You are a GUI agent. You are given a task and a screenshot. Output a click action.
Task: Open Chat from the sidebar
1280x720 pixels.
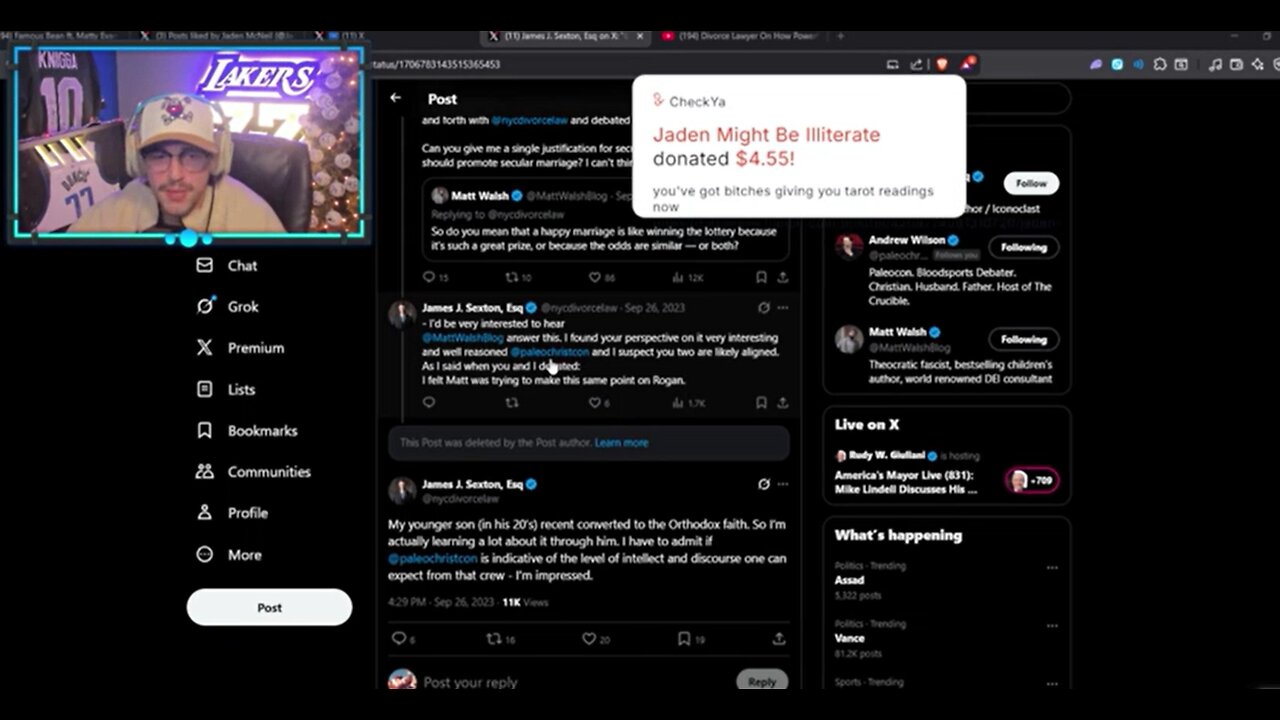(228, 265)
